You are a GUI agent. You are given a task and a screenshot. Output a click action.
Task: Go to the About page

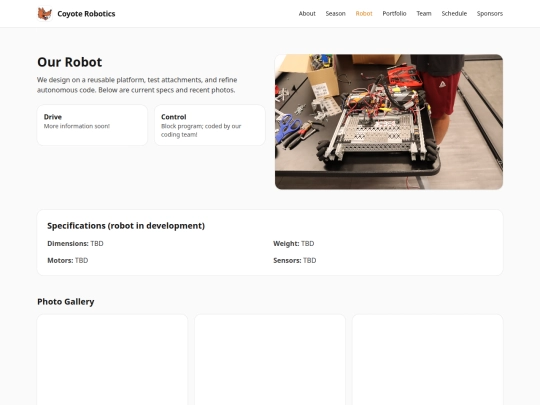pyautogui.click(x=307, y=13)
